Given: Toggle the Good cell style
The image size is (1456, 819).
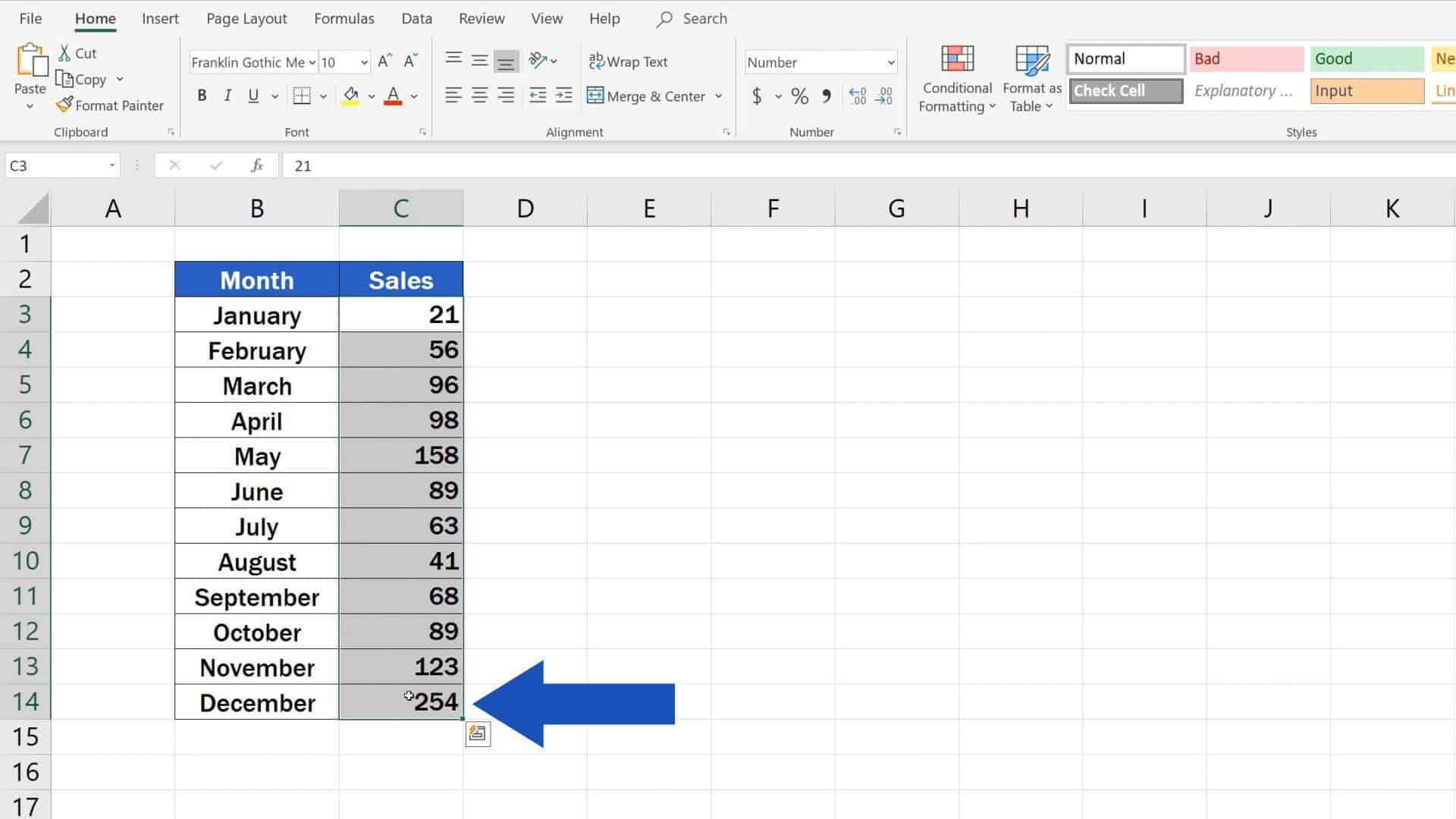Looking at the screenshot, I should tap(1365, 58).
